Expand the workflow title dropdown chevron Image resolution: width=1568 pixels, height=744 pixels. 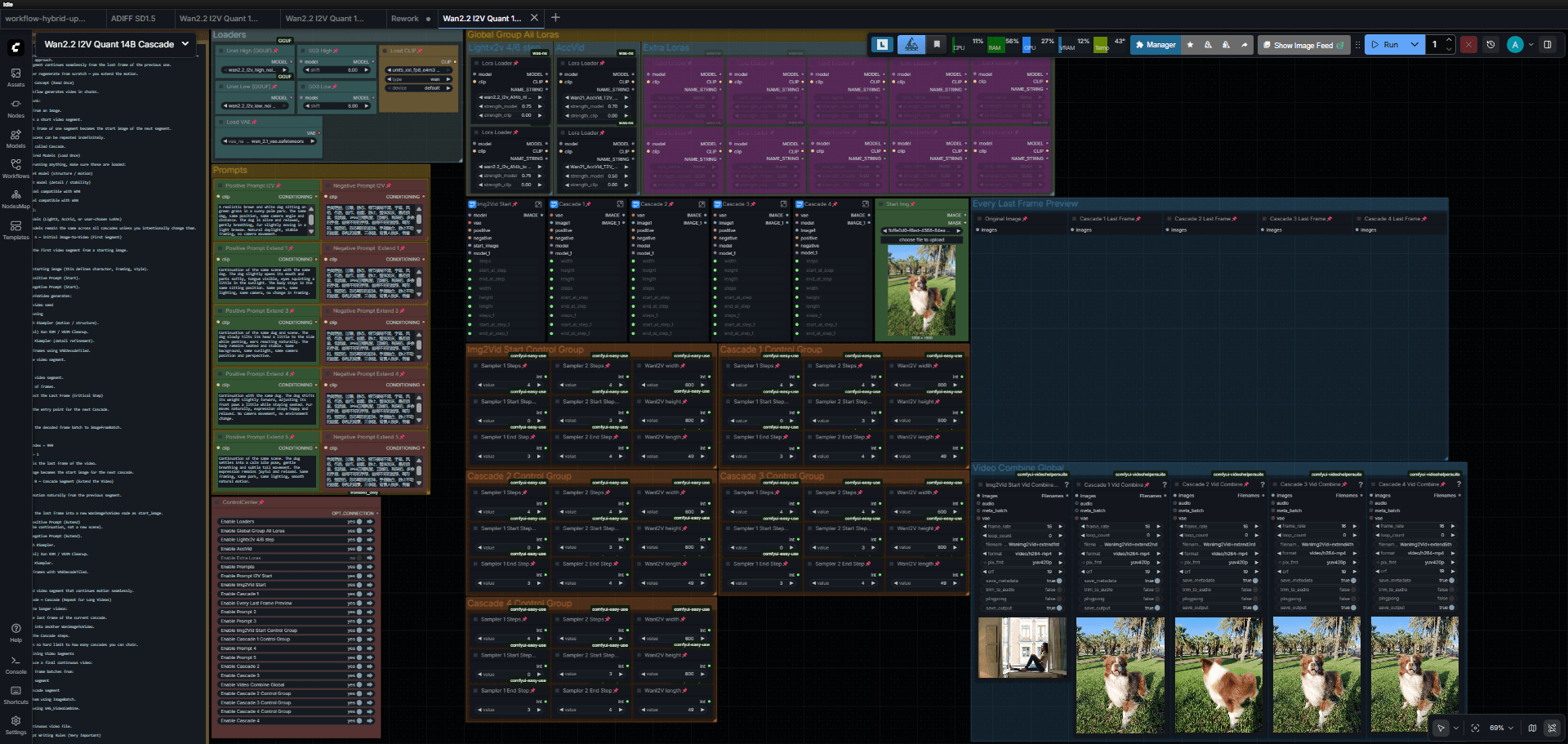point(185,44)
